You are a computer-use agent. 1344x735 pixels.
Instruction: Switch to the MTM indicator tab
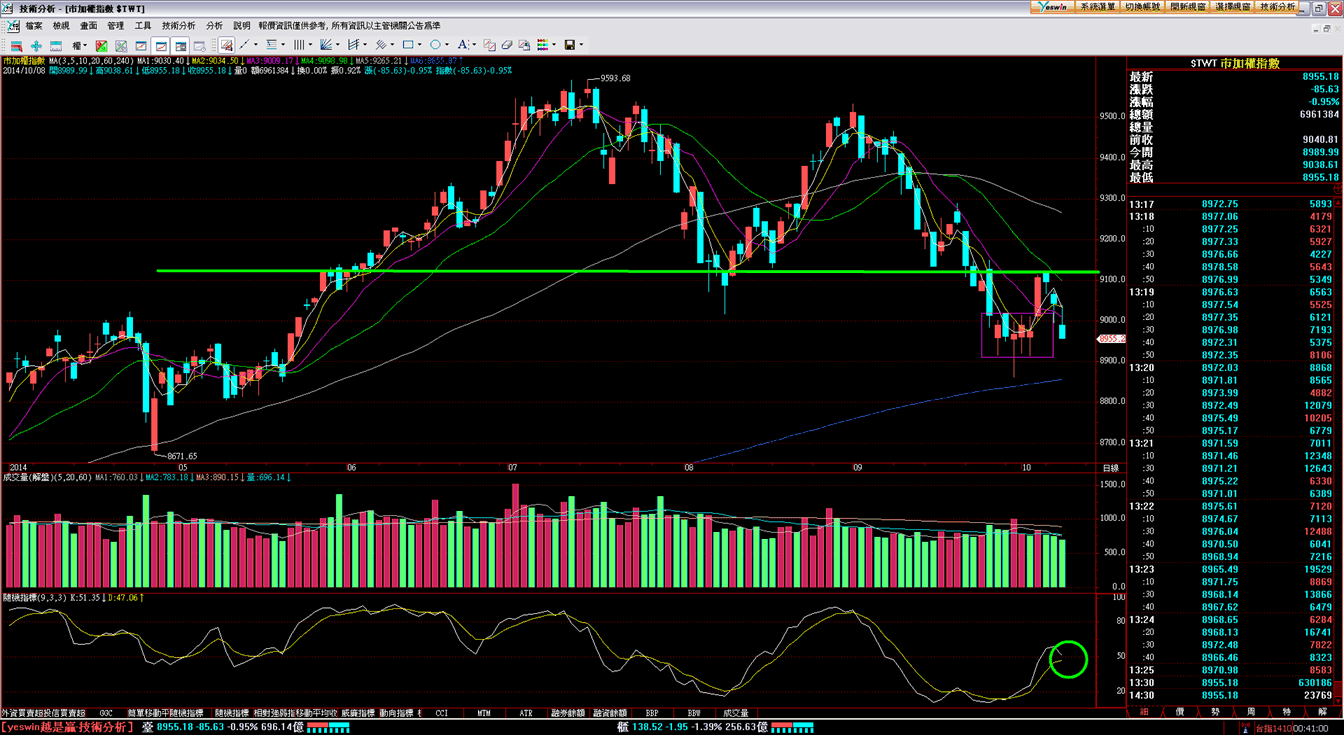pyautogui.click(x=484, y=713)
